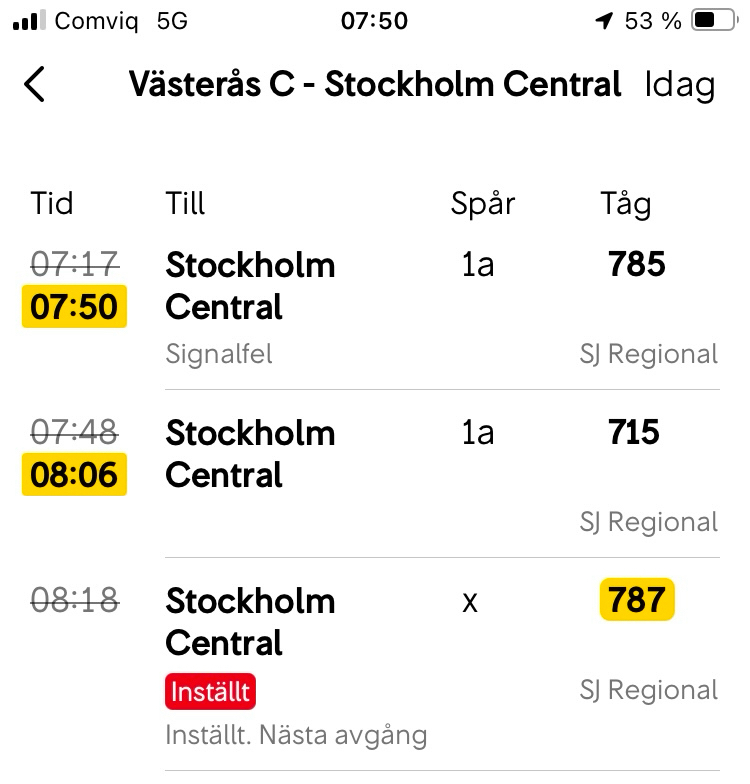
Task: Tap the Västerås C - Stockholm Central title
Action: coord(375,85)
